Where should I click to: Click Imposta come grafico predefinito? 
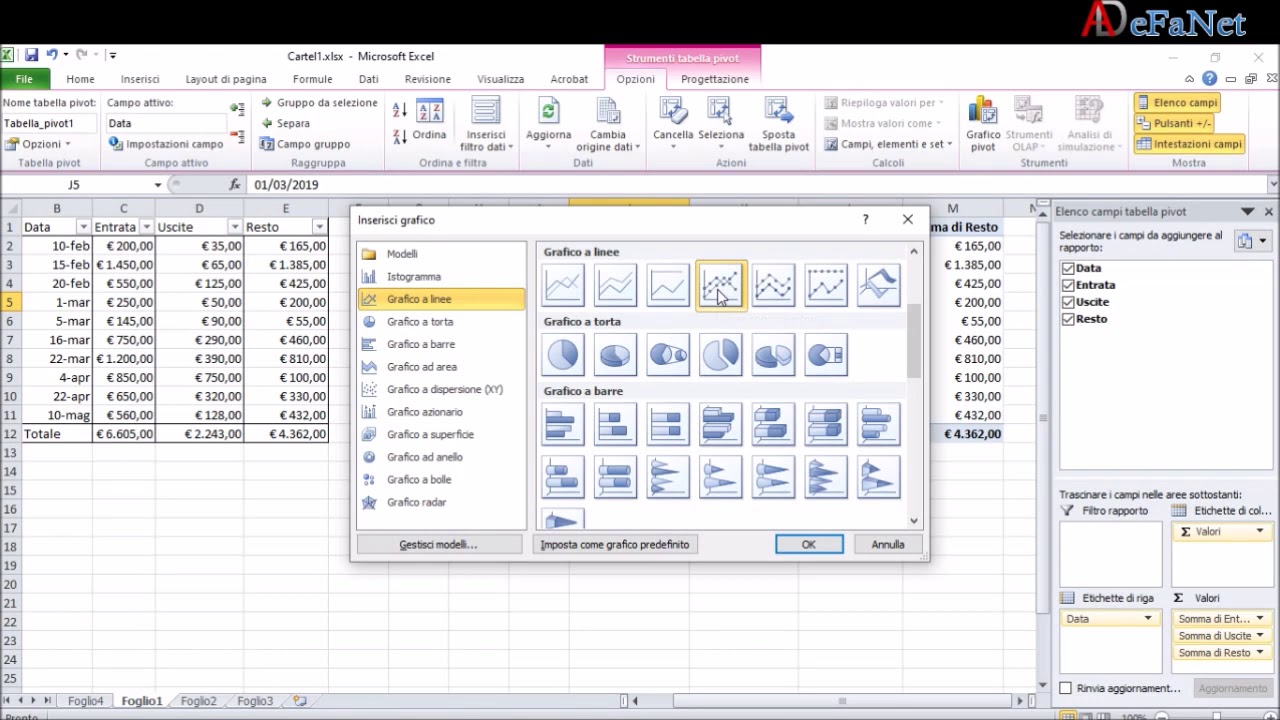(615, 544)
